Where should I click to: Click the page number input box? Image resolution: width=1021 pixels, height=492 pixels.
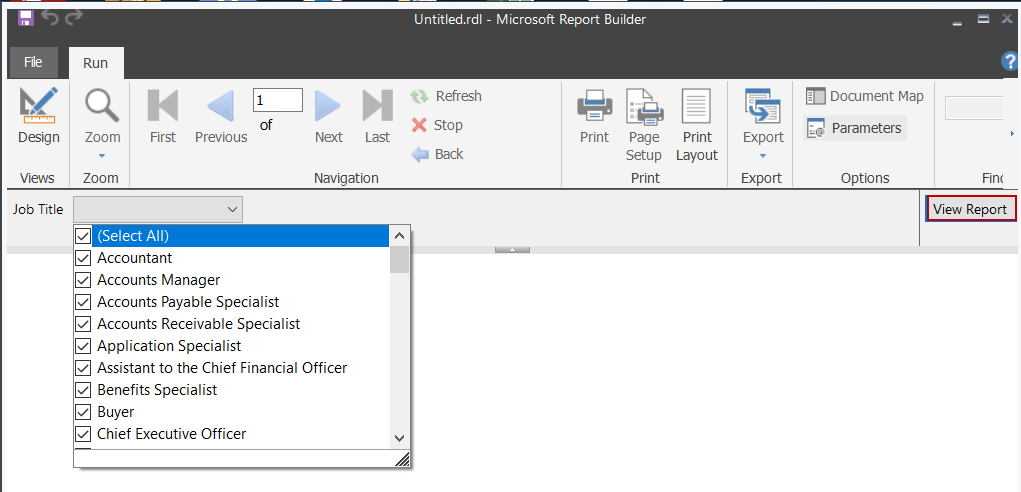pyautogui.click(x=277, y=100)
